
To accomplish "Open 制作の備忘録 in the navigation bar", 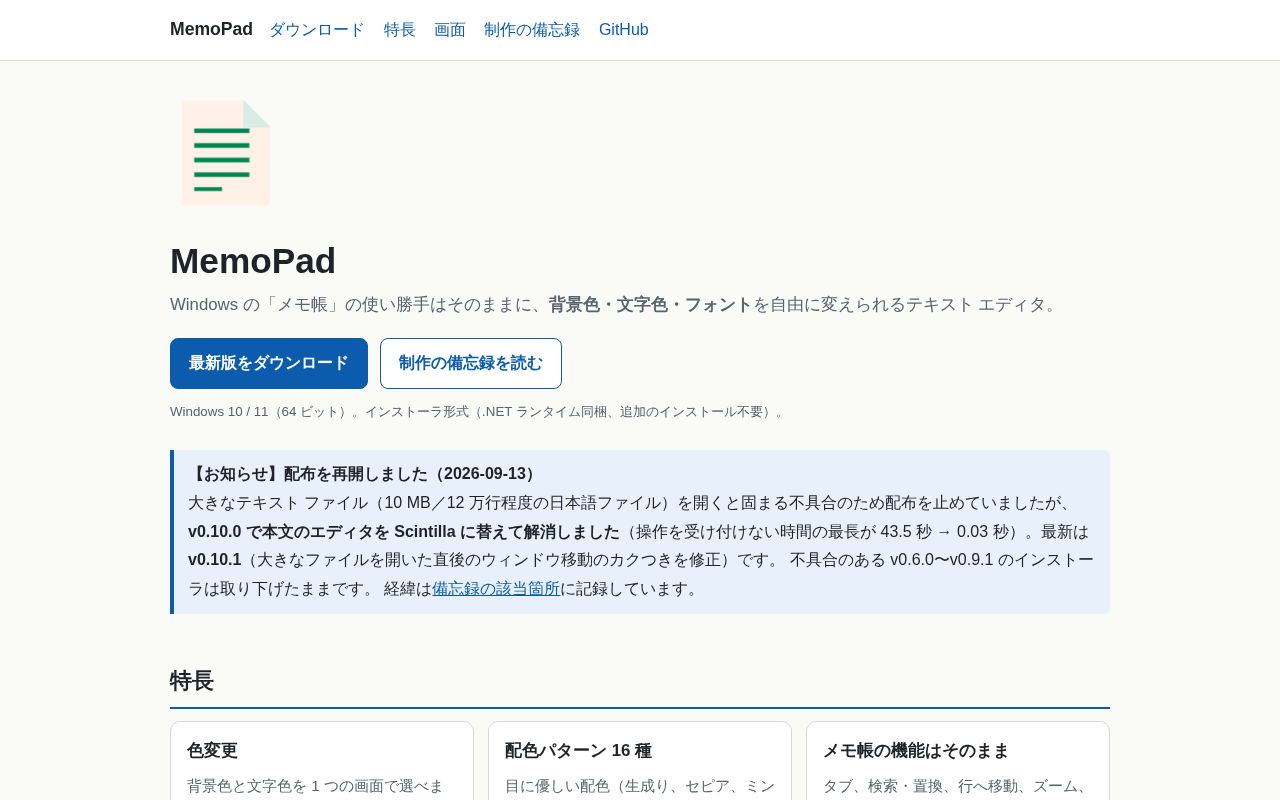I will coord(532,30).
